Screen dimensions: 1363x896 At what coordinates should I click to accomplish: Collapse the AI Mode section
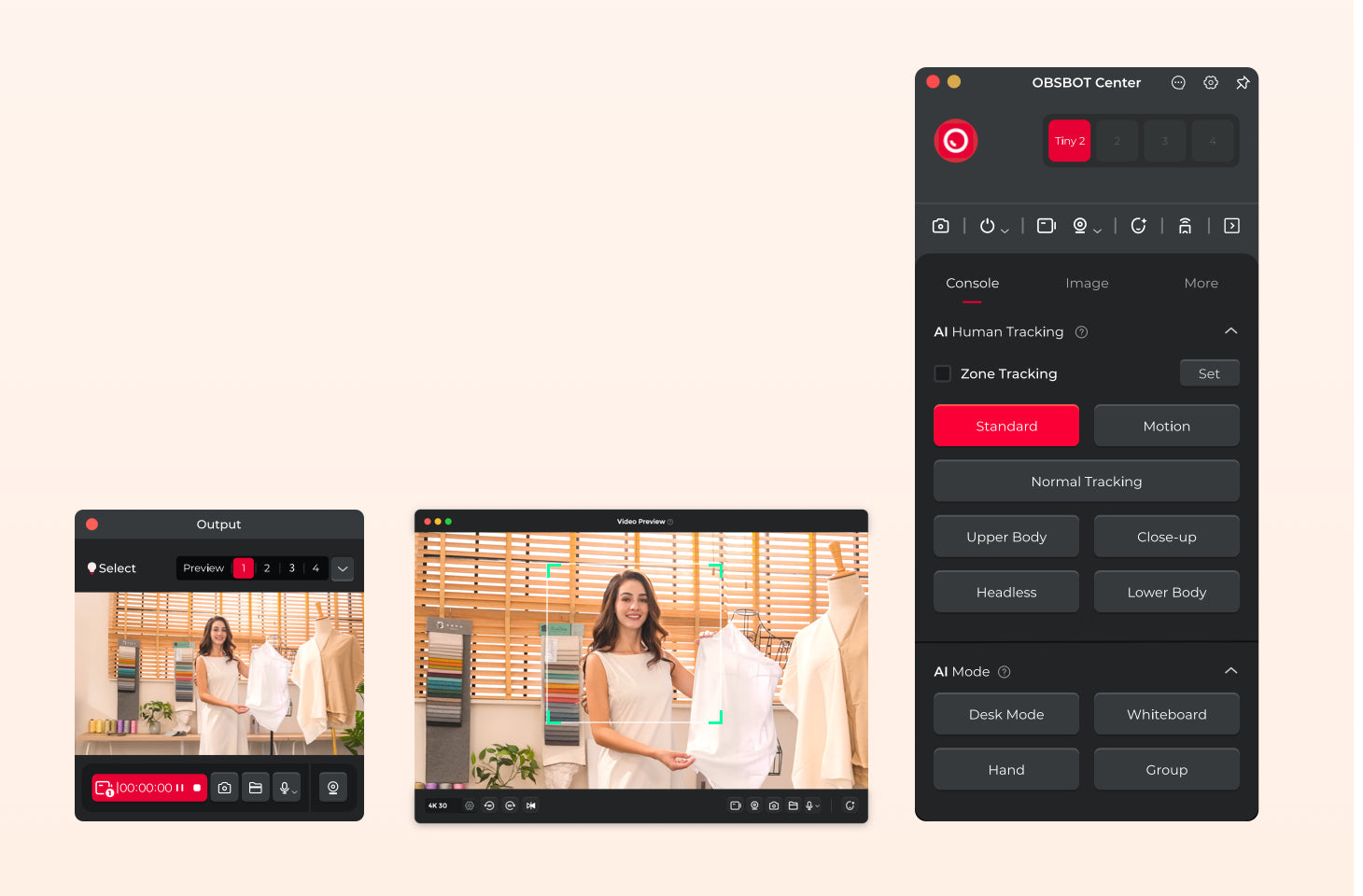pyautogui.click(x=1230, y=671)
